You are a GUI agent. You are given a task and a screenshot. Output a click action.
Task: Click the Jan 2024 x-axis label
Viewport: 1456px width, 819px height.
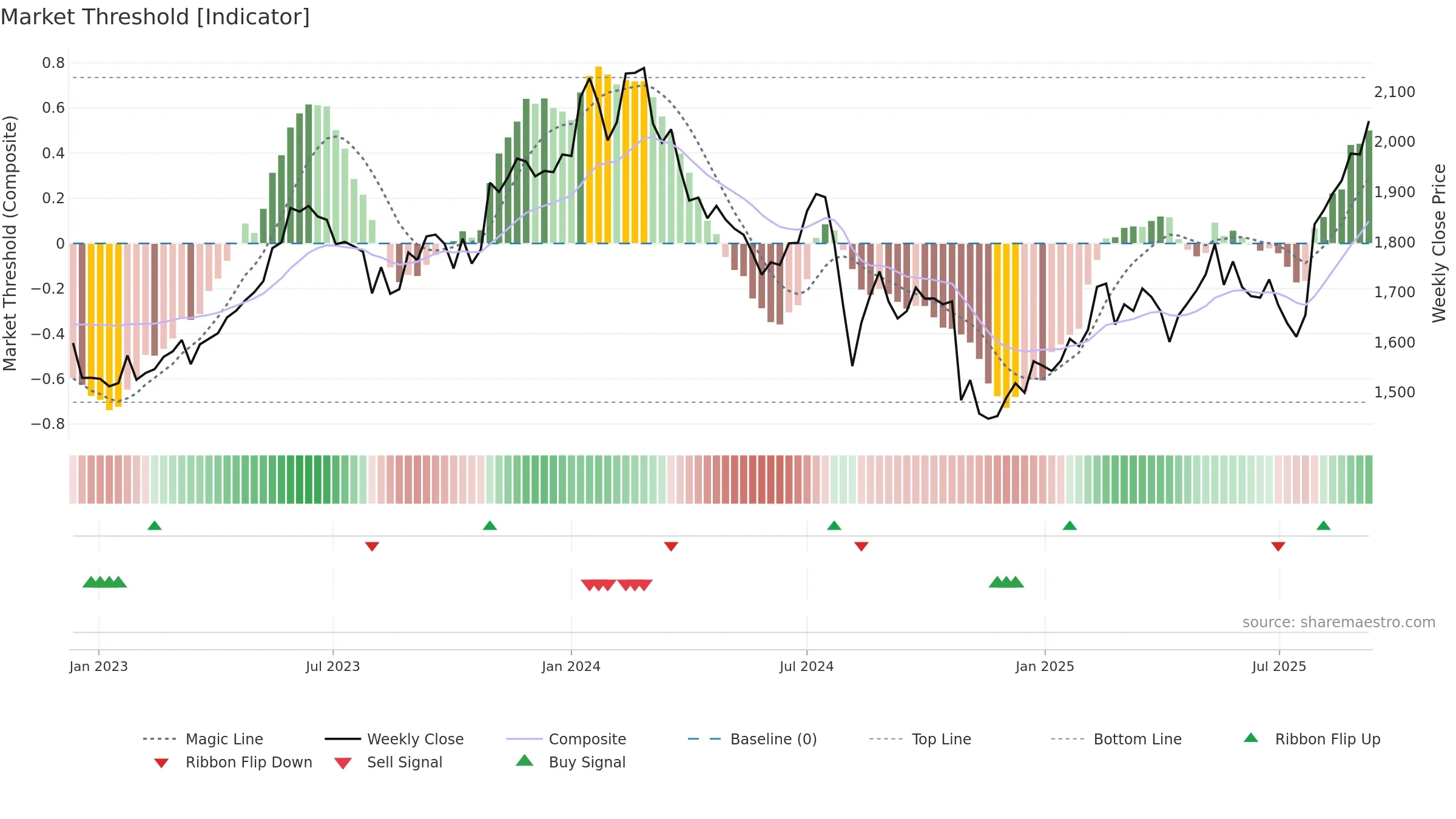click(x=571, y=667)
